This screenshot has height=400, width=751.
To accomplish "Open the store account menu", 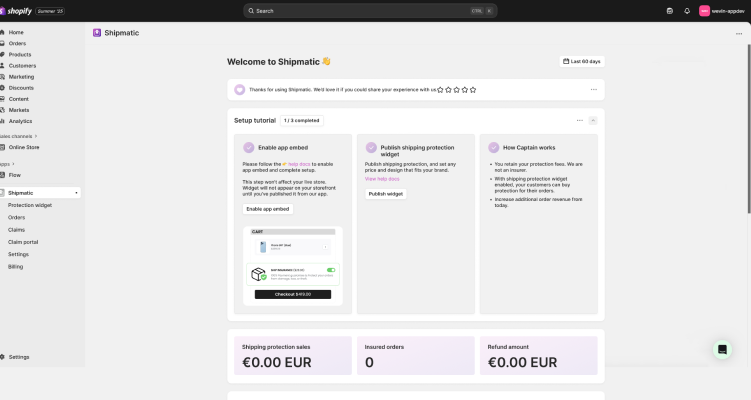I will 722,11.
